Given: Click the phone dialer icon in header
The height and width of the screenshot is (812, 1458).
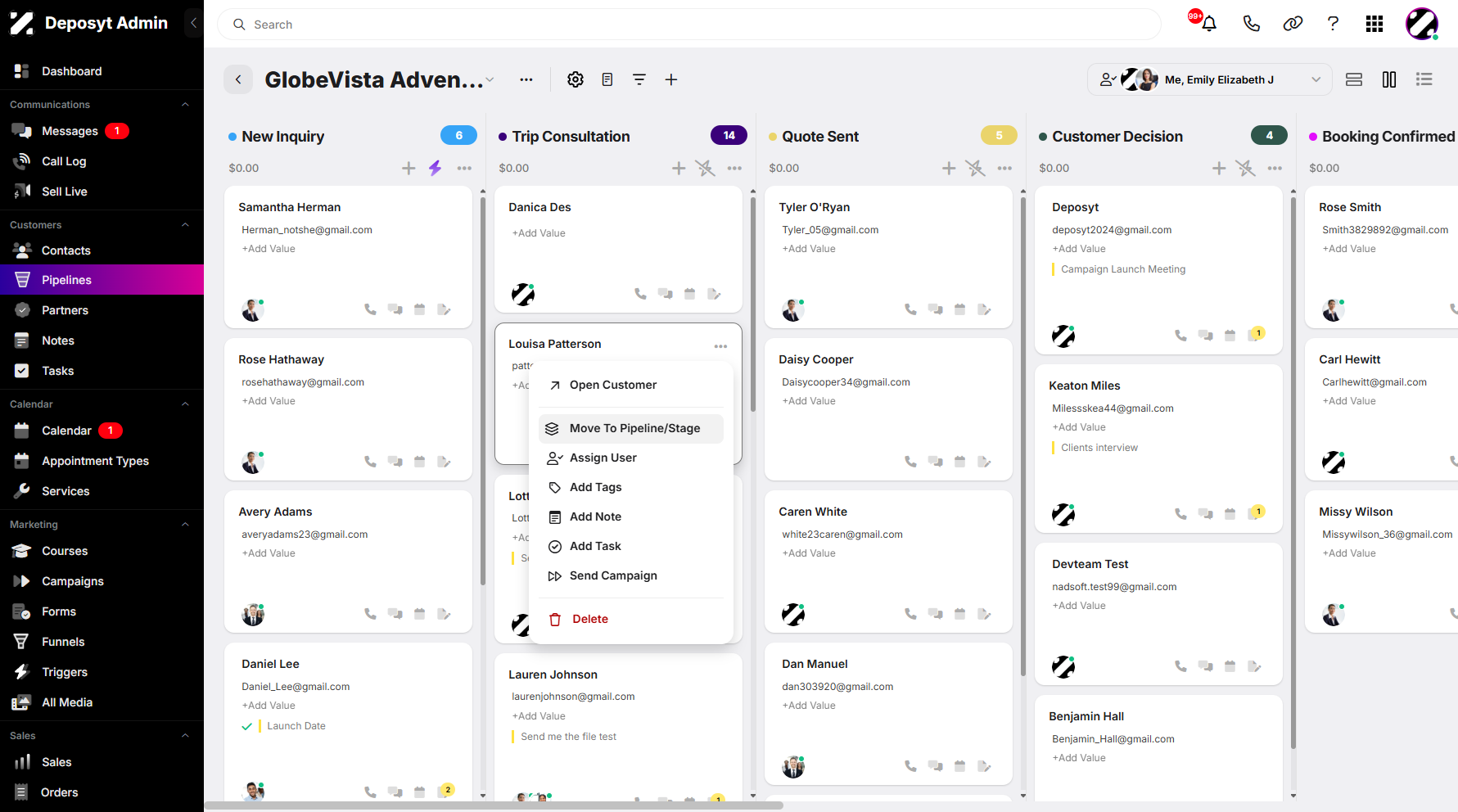Looking at the screenshot, I should (1251, 24).
